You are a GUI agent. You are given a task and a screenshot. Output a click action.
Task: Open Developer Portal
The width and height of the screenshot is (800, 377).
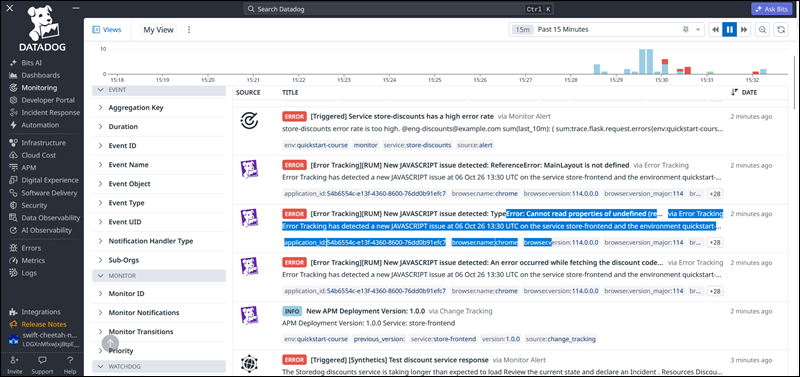coord(47,100)
